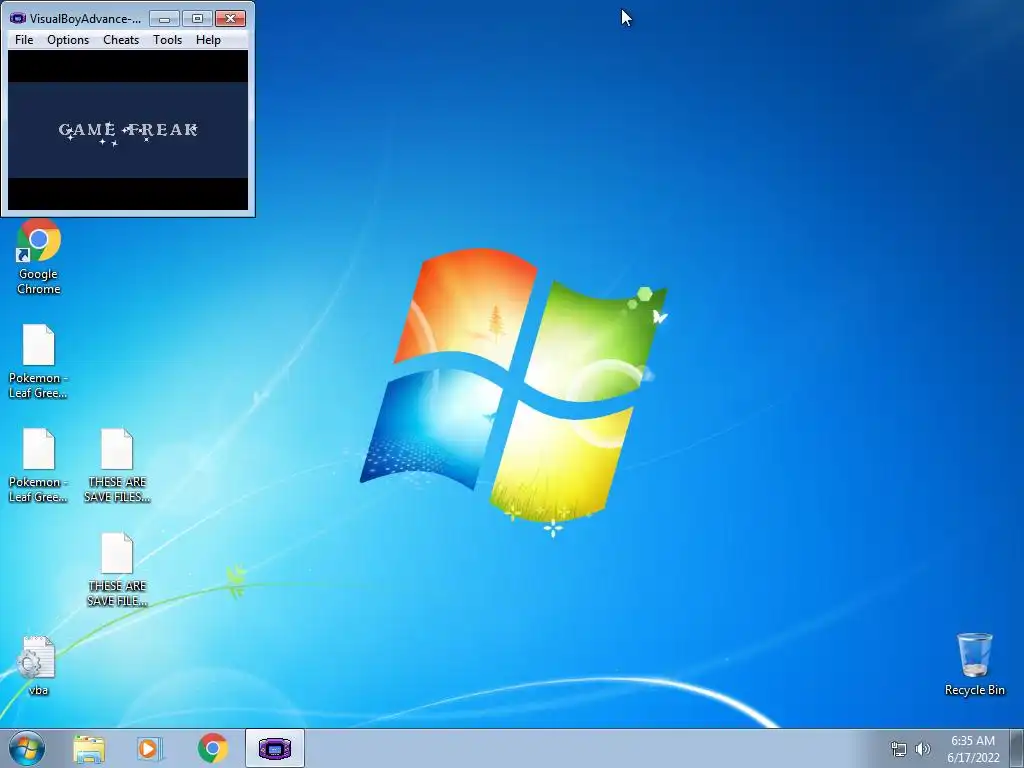This screenshot has width=1024, height=768.
Task: Select the Recycle Bin icon
Action: 974,664
